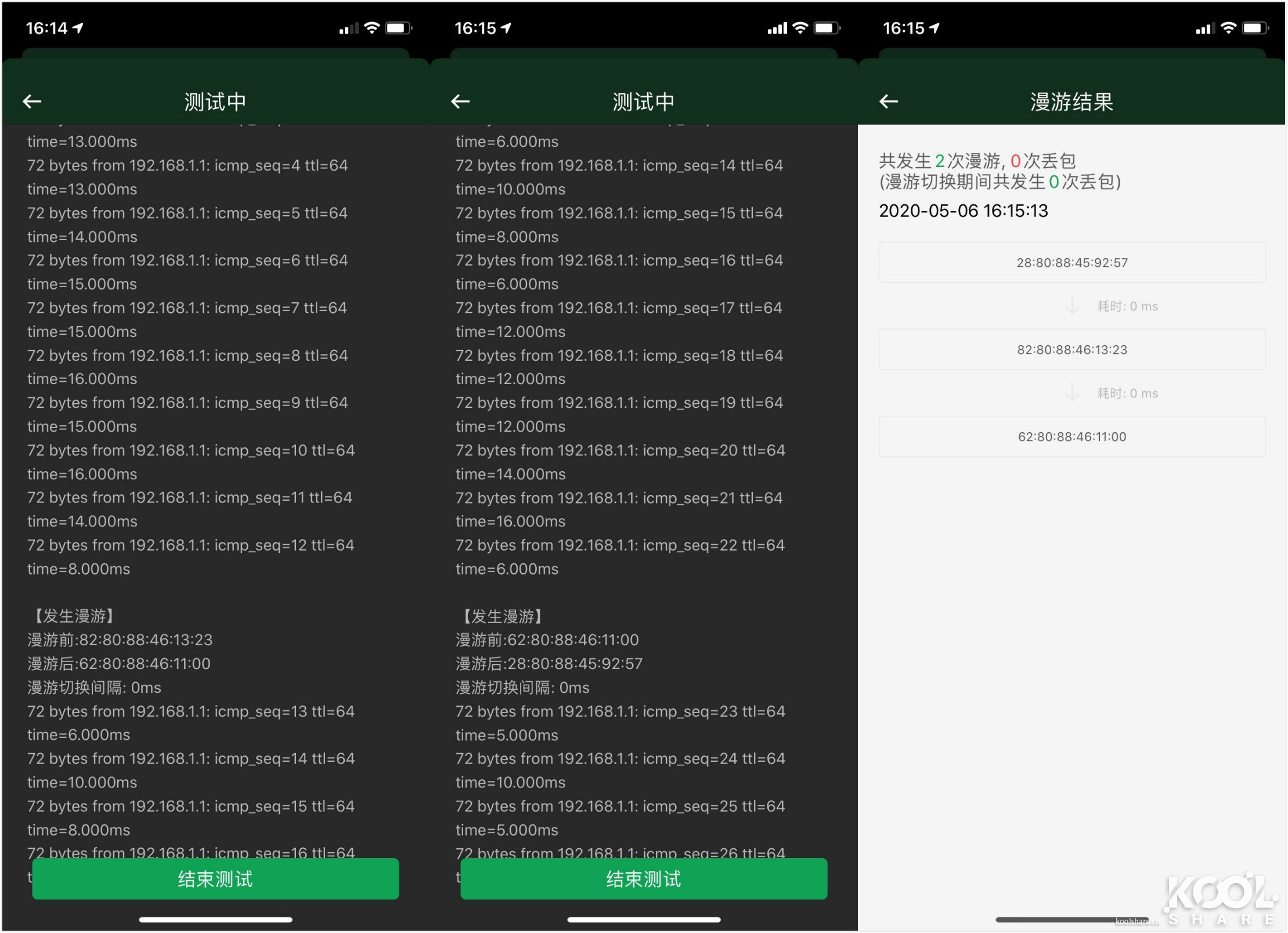1288x933 pixels.
Task: Tap down arrow below 82:80:88:46:13:23
Action: coord(1072,393)
